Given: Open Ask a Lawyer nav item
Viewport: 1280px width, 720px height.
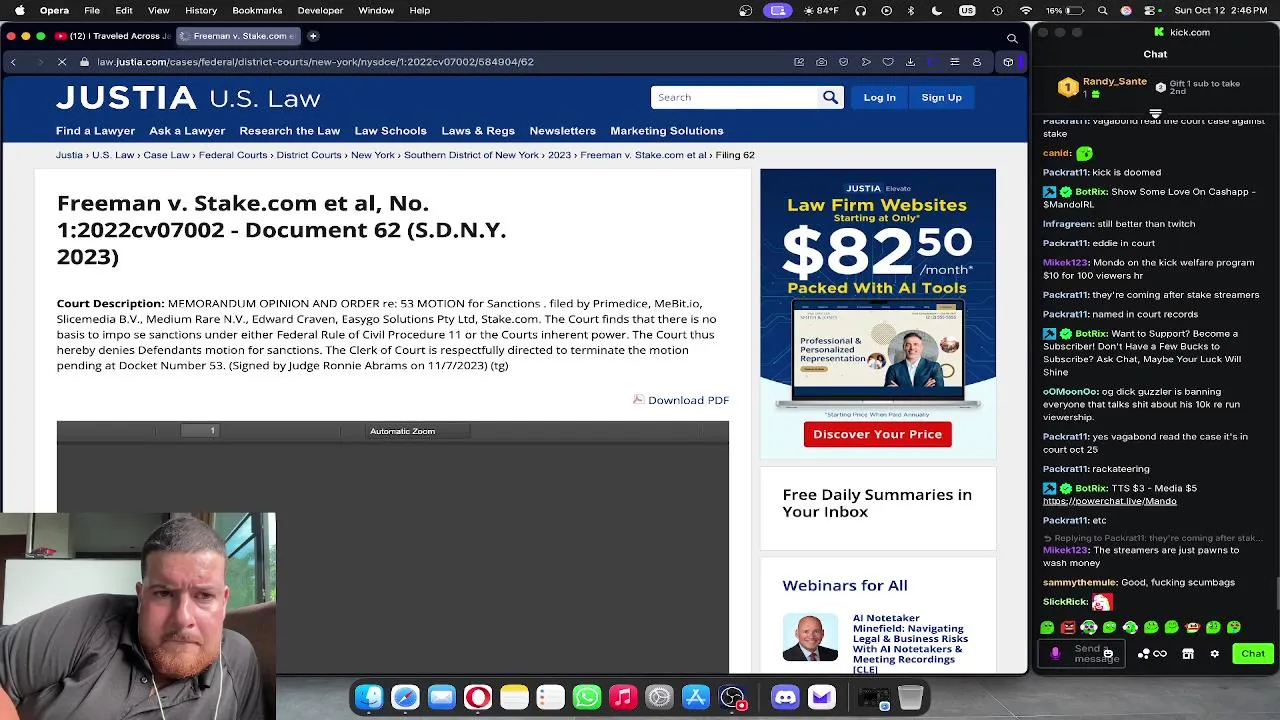Looking at the screenshot, I should 187,131.
